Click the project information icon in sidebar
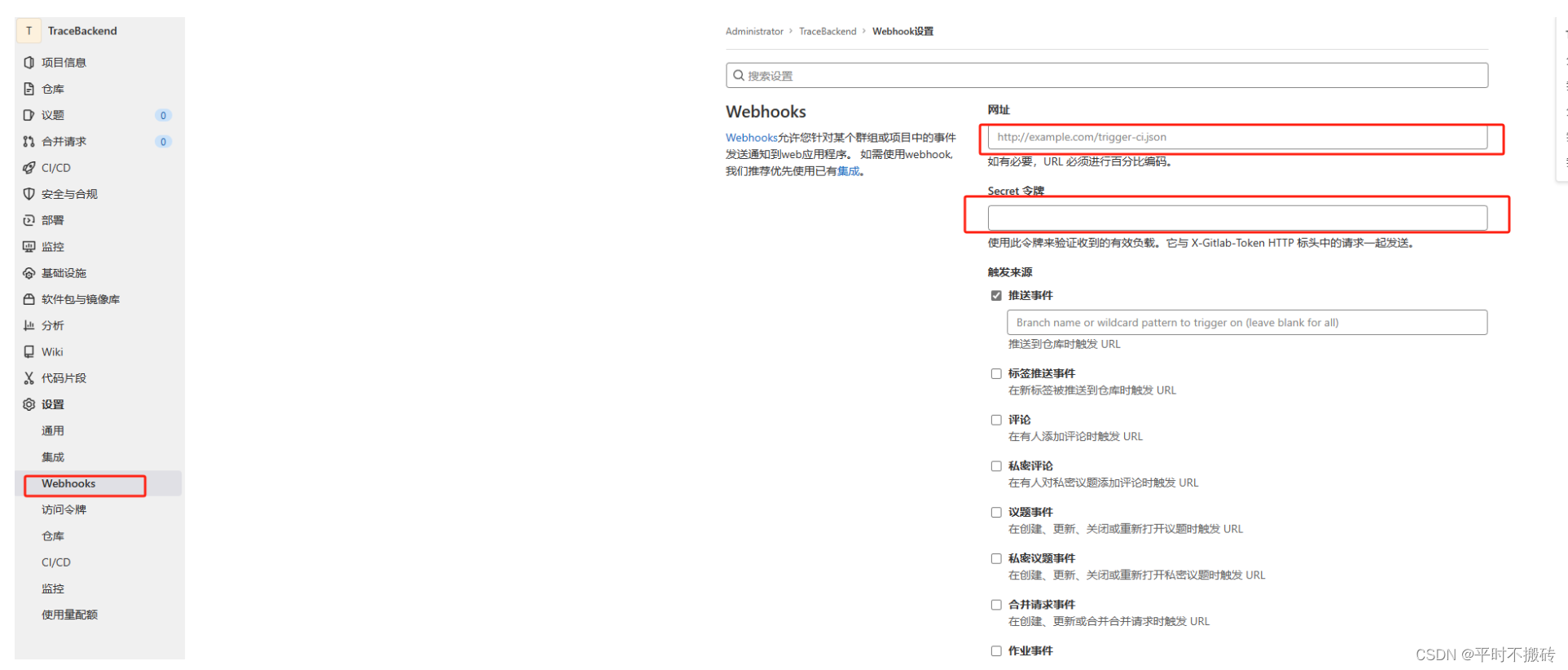 click(x=29, y=63)
